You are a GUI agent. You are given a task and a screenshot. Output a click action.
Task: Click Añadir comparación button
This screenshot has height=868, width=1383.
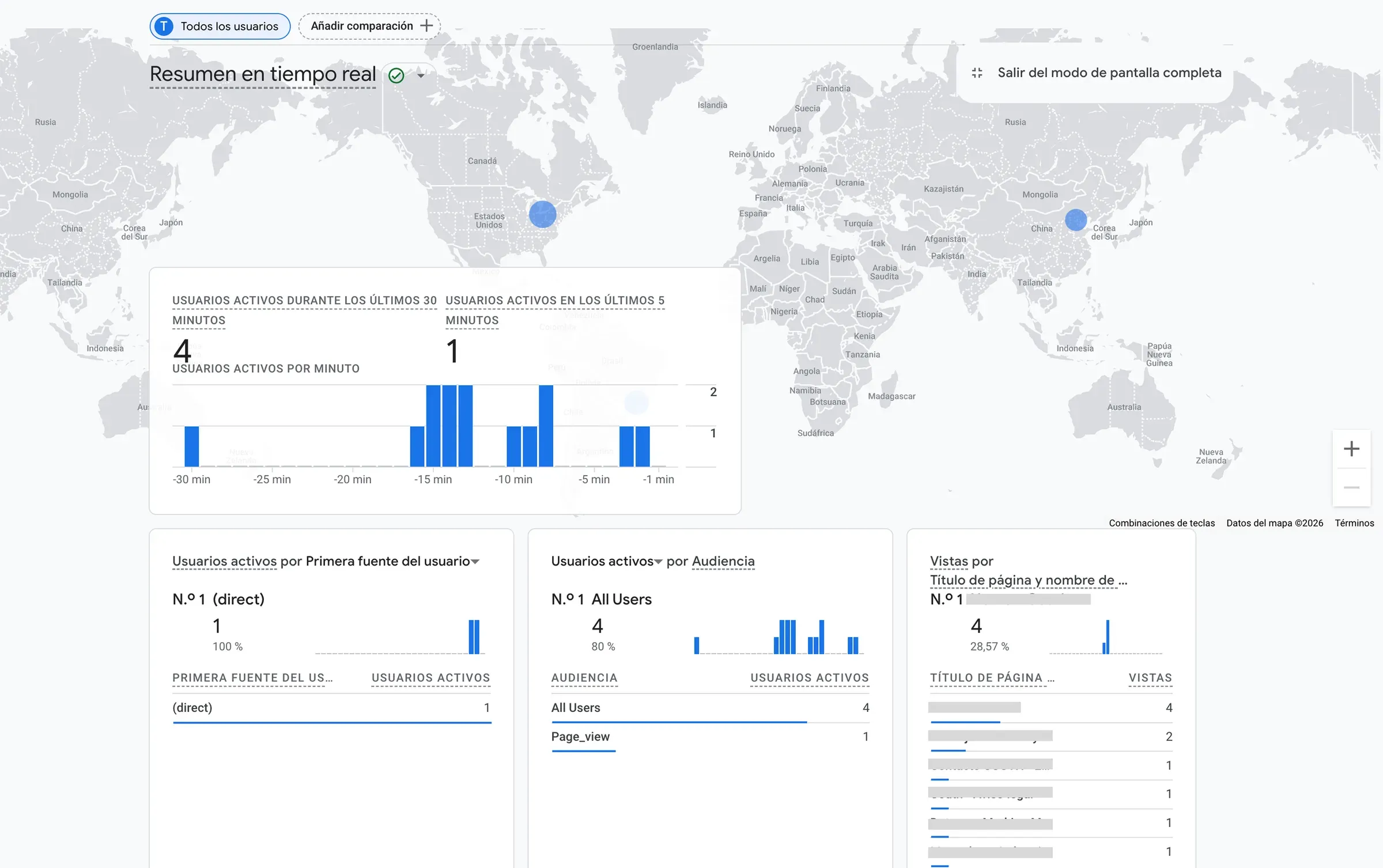(369, 26)
